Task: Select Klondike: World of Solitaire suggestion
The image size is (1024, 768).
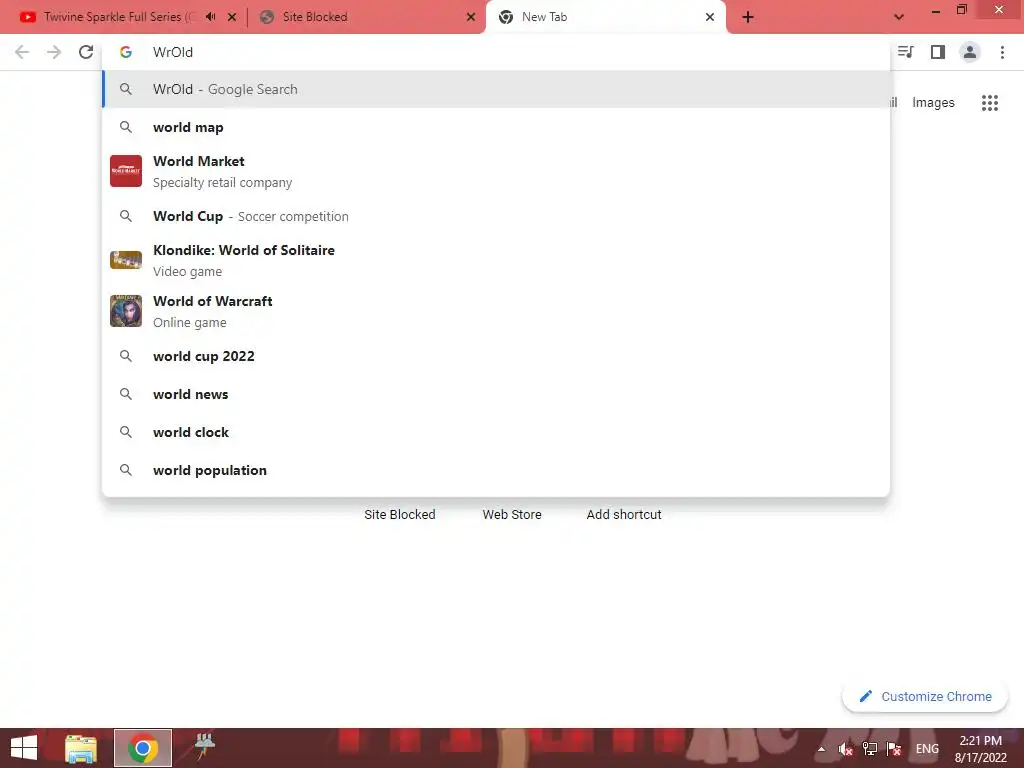Action: coord(496,260)
